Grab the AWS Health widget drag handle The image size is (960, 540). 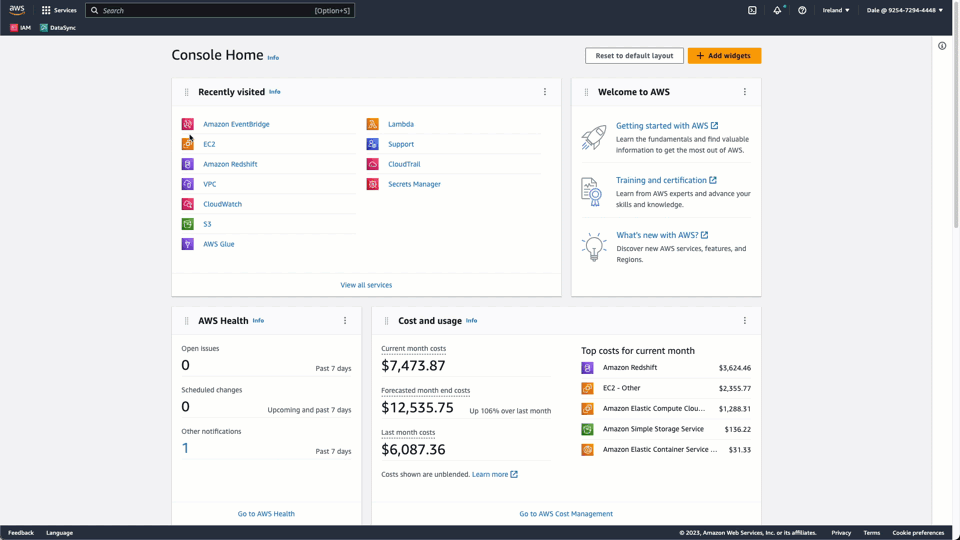186,321
